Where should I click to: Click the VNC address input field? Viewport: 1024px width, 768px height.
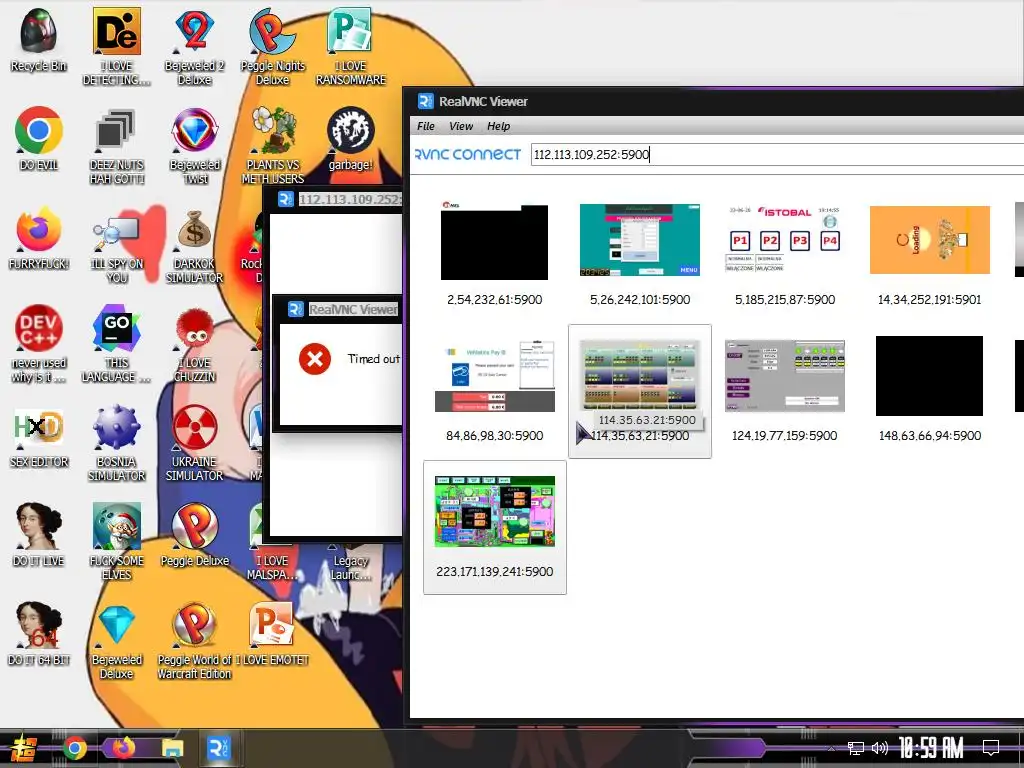[777, 155]
